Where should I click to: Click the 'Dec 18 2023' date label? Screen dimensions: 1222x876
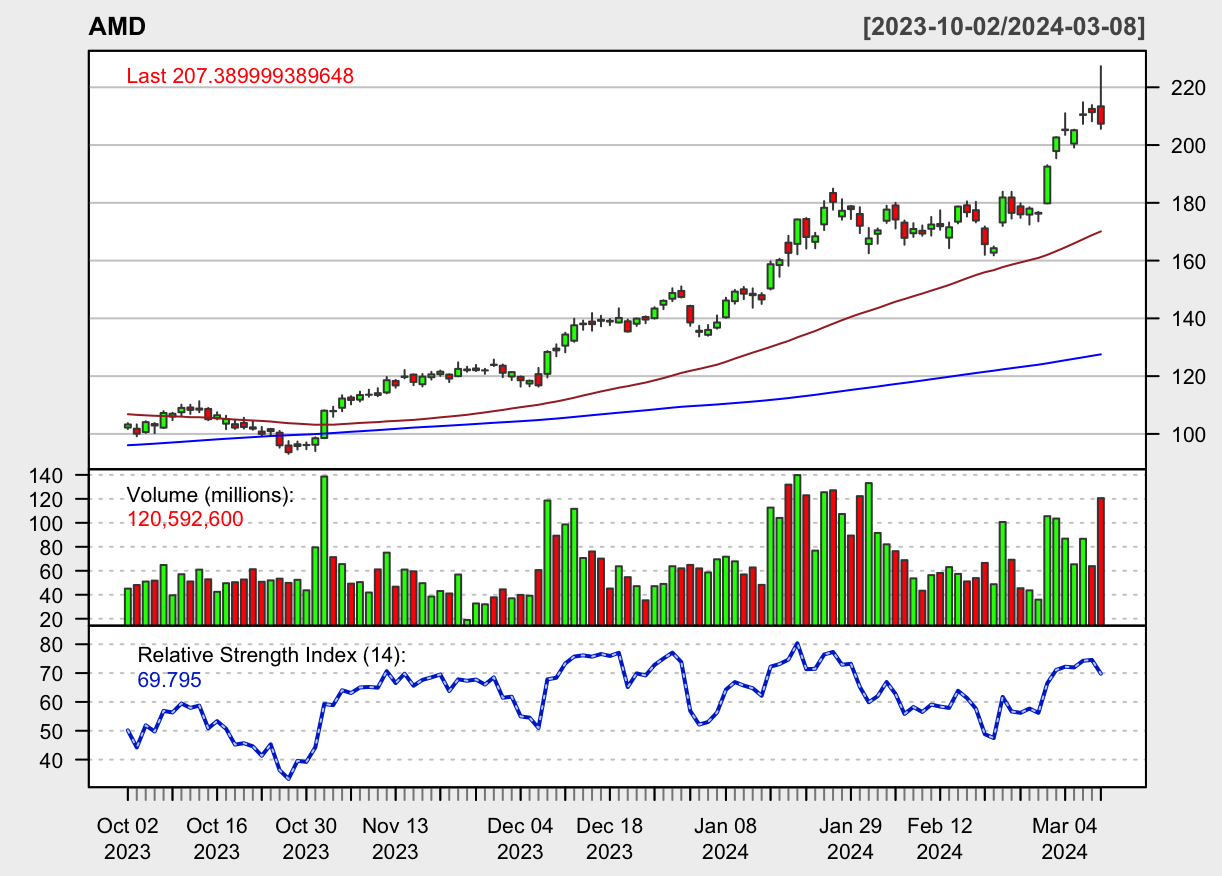[609, 839]
